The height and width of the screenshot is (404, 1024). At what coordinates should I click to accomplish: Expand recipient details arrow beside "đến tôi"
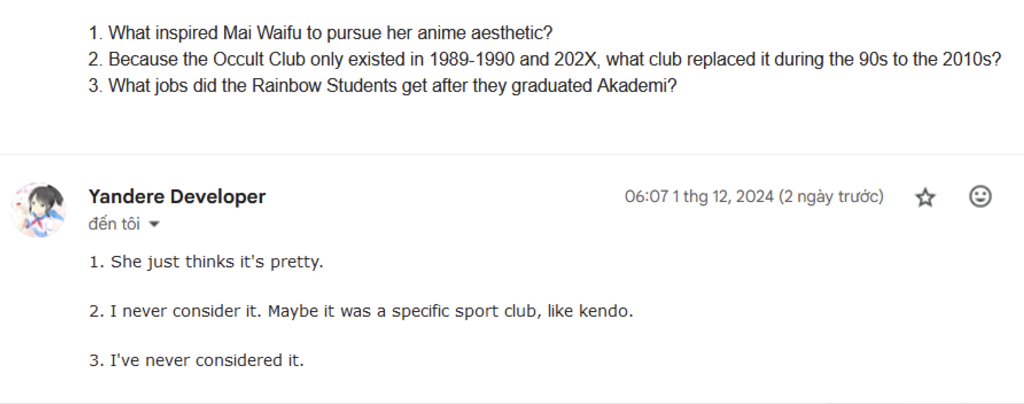tap(155, 224)
